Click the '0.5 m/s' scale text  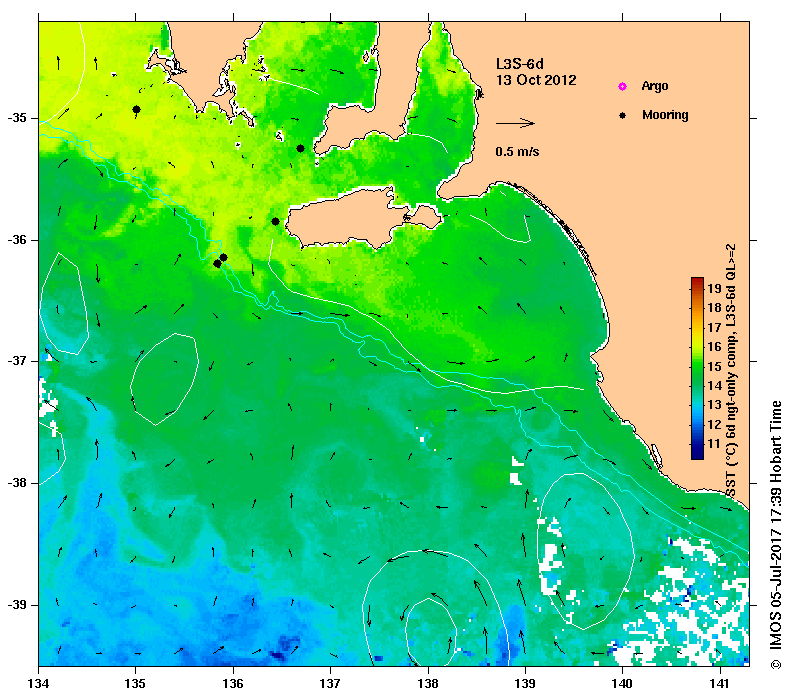tap(517, 151)
